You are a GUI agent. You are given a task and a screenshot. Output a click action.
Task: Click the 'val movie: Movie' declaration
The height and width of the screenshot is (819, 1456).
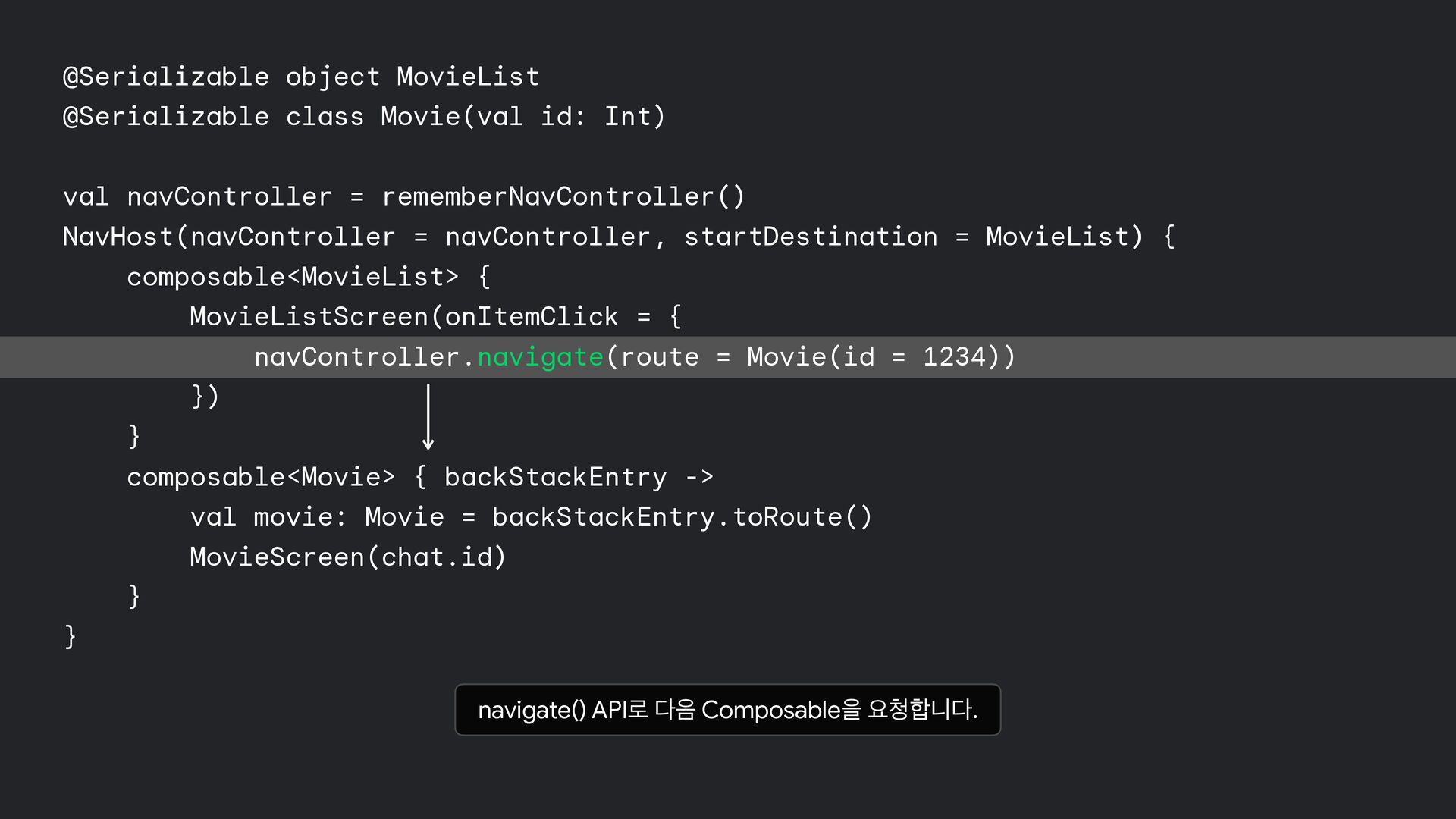tap(317, 517)
